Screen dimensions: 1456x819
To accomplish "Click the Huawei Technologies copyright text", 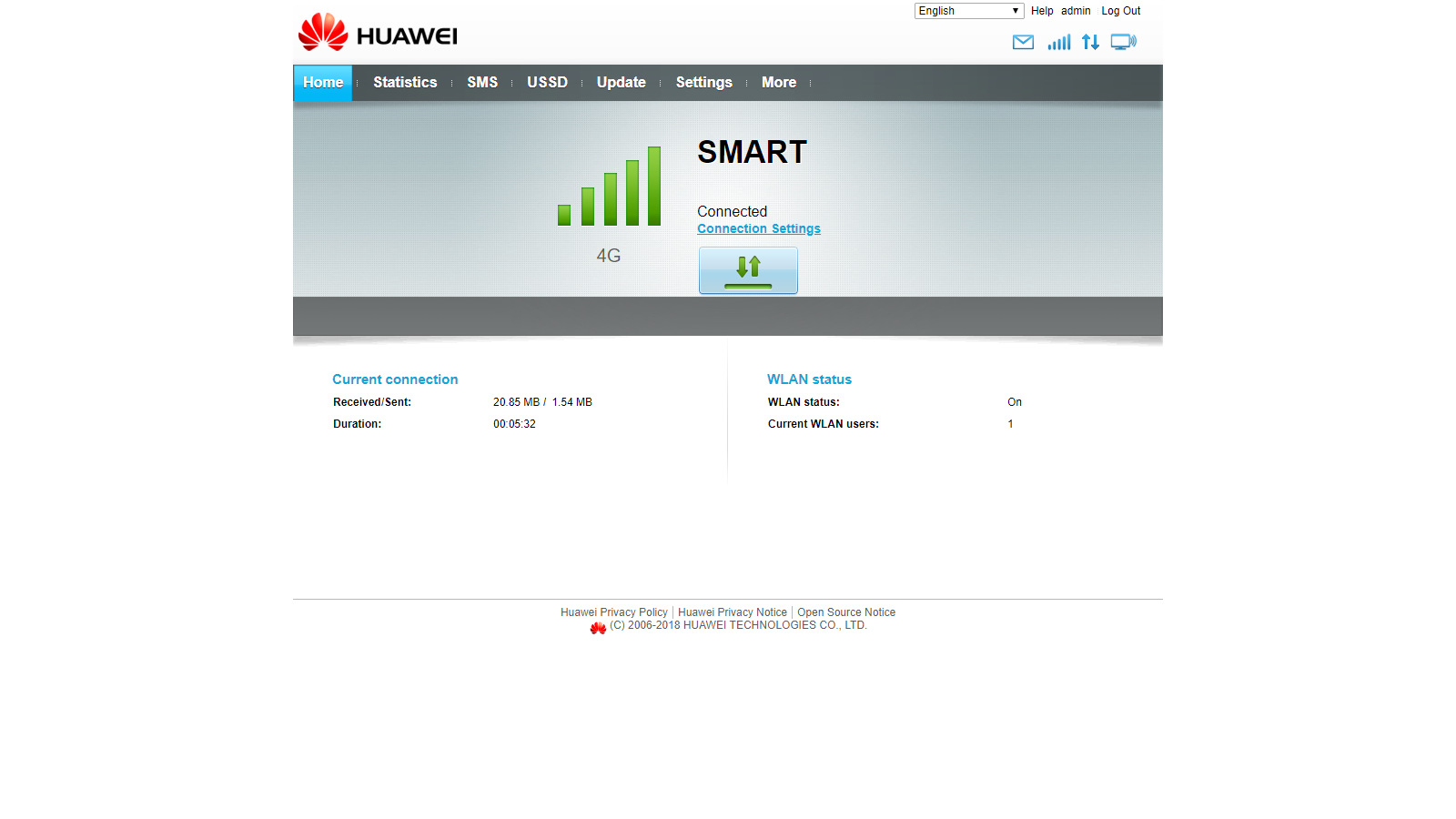I will [738, 625].
